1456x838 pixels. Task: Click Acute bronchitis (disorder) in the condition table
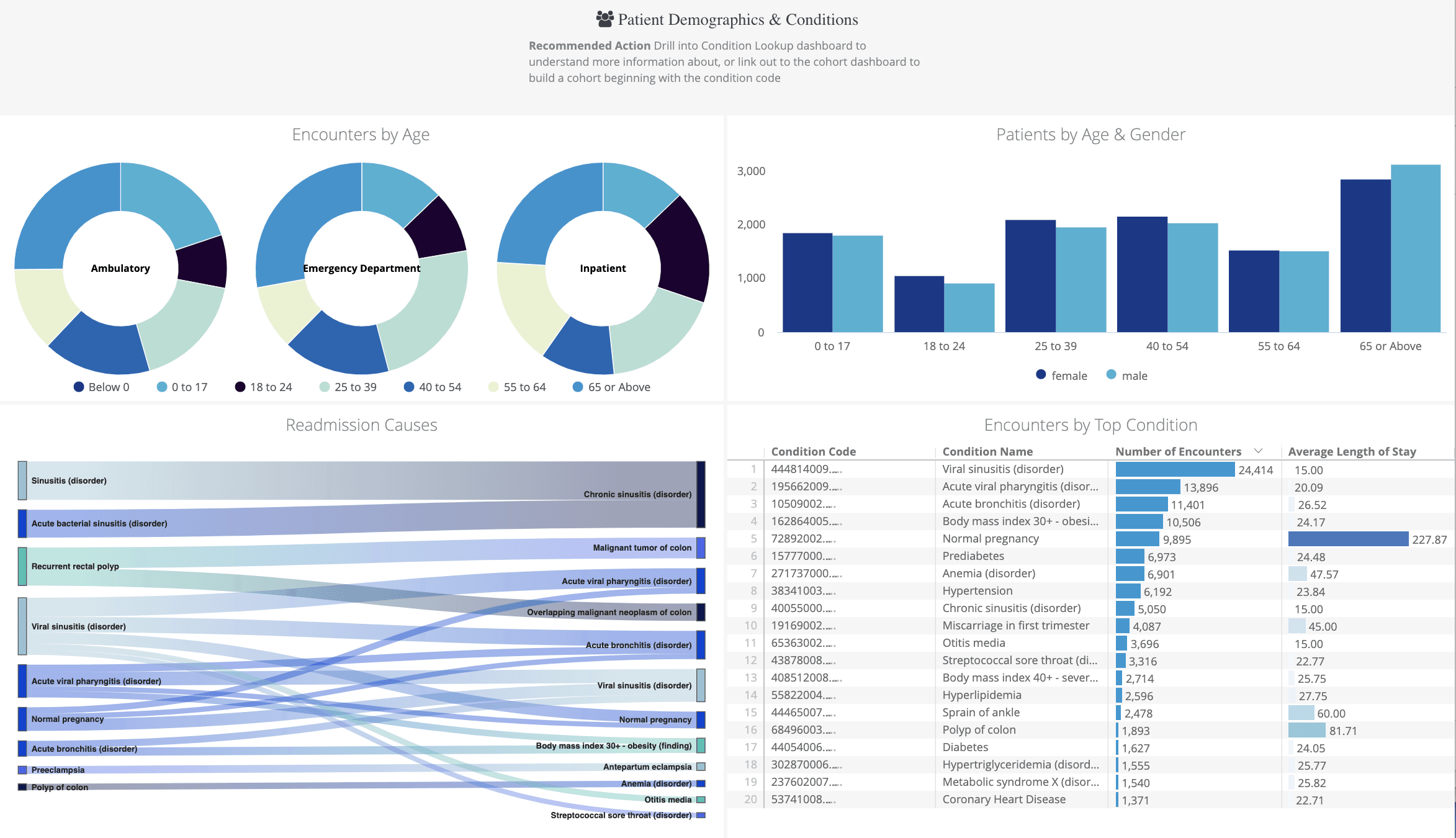pyautogui.click(x=1010, y=503)
